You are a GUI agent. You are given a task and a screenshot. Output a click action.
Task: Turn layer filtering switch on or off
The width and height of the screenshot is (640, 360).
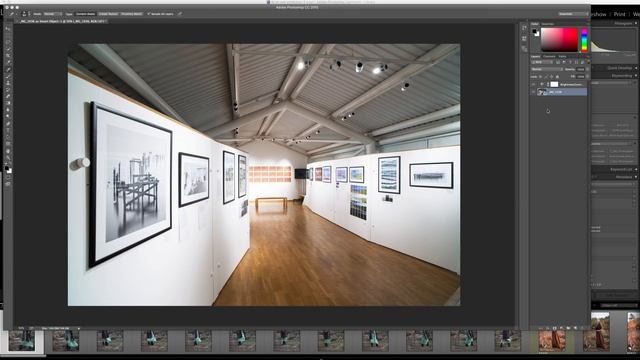coord(589,62)
